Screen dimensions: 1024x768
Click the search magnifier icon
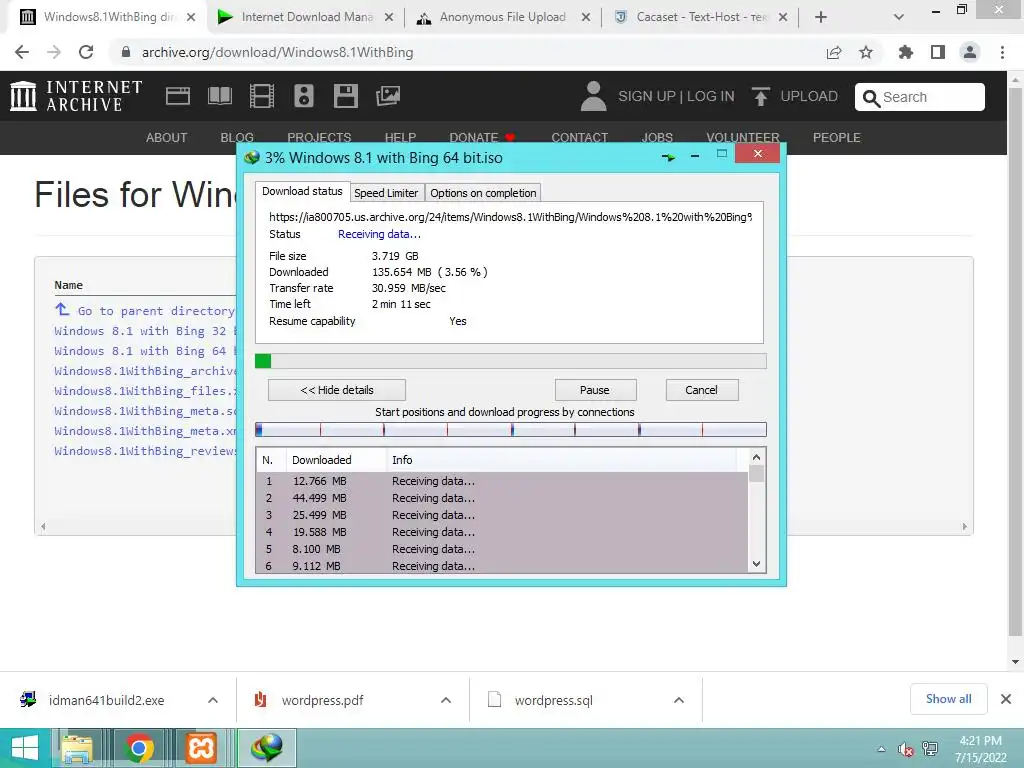pyautogui.click(x=871, y=98)
